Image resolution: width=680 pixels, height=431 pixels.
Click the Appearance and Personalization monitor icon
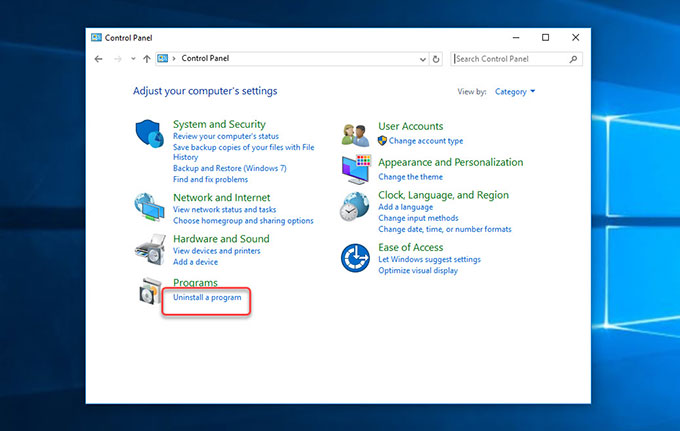[x=356, y=170]
